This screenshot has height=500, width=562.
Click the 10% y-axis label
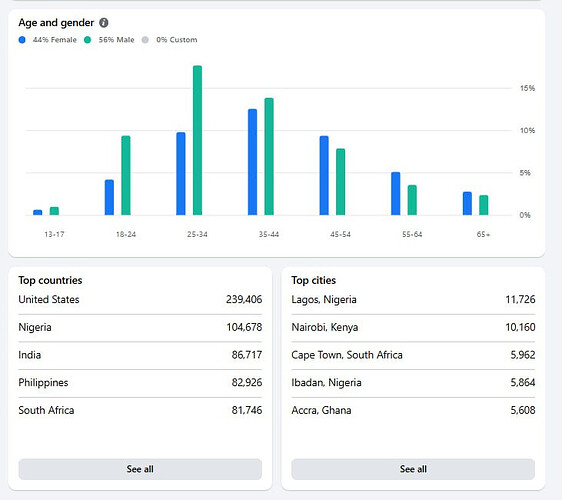pyautogui.click(x=528, y=130)
